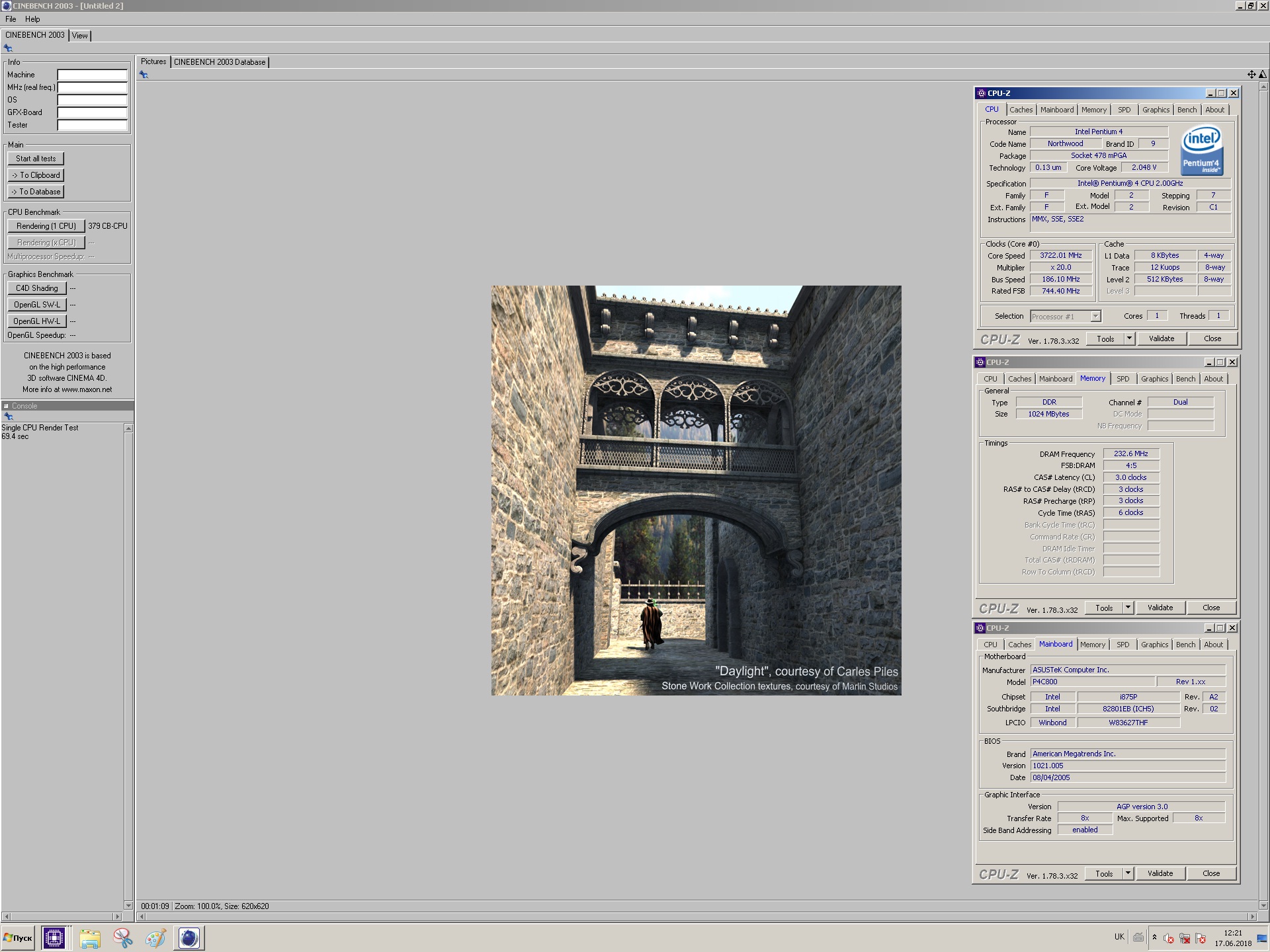Run the OpenGL HW-L benchmark
This screenshot has height=952, width=1270.
click(37, 321)
